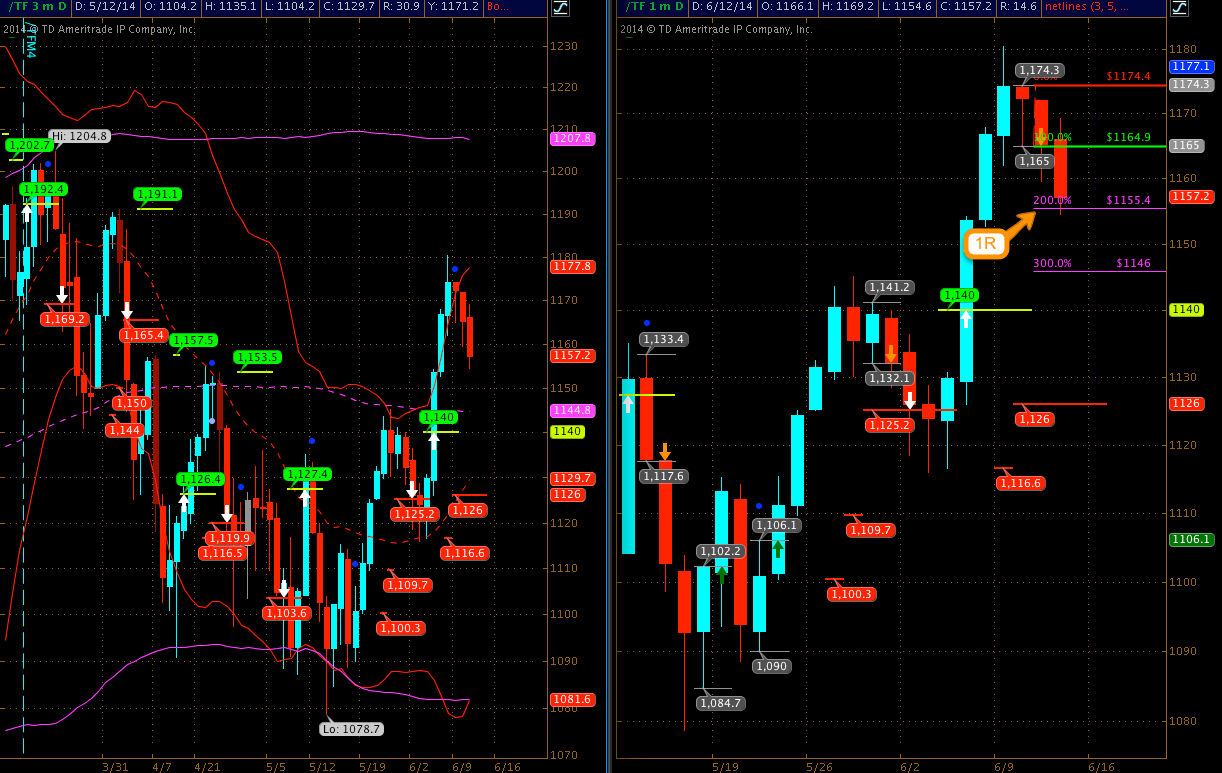1222x773 pixels.
Task: Click the H: 1135.1 high value
Action: pyautogui.click(x=231, y=7)
